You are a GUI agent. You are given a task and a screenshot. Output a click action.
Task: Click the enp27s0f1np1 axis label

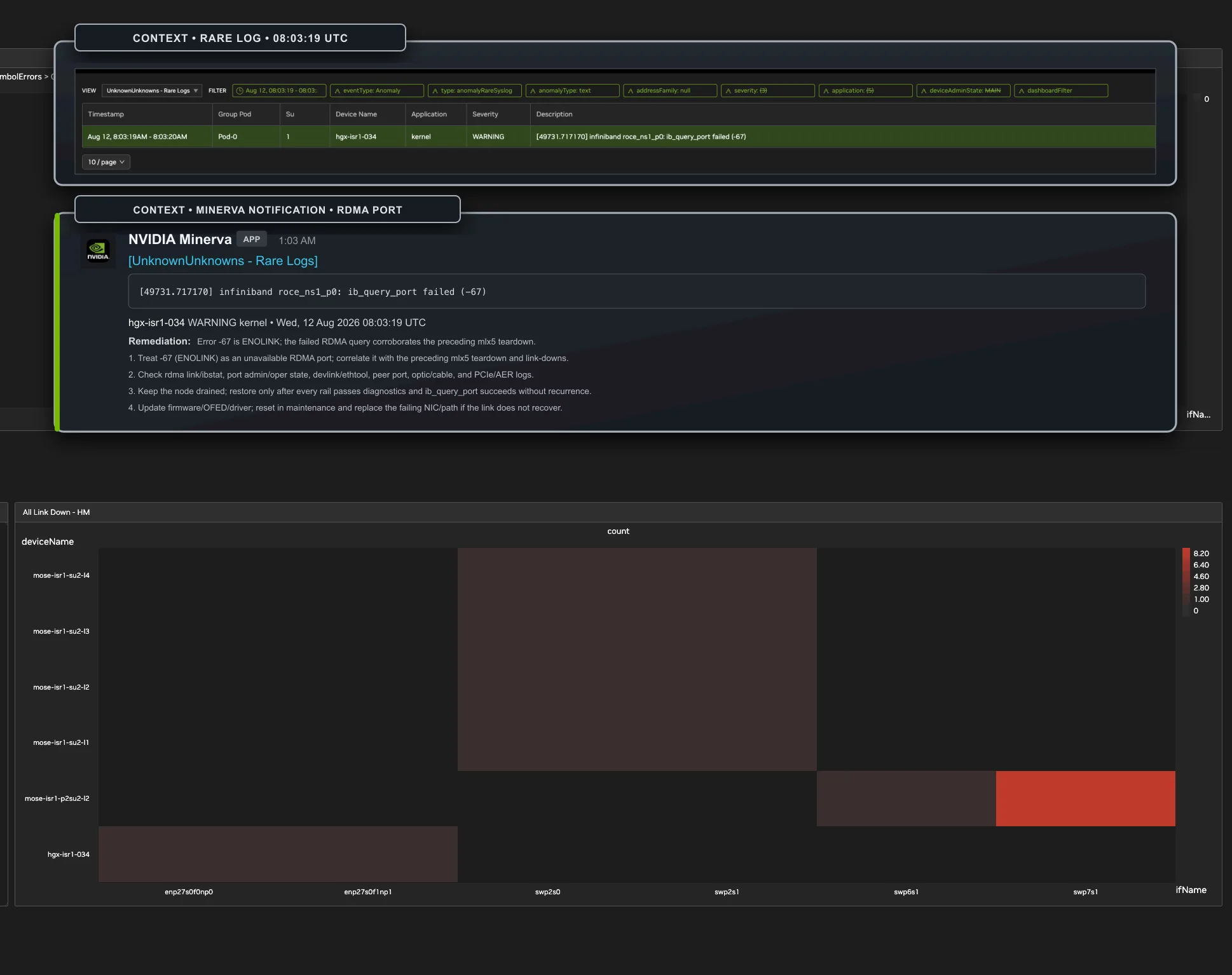click(367, 892)
